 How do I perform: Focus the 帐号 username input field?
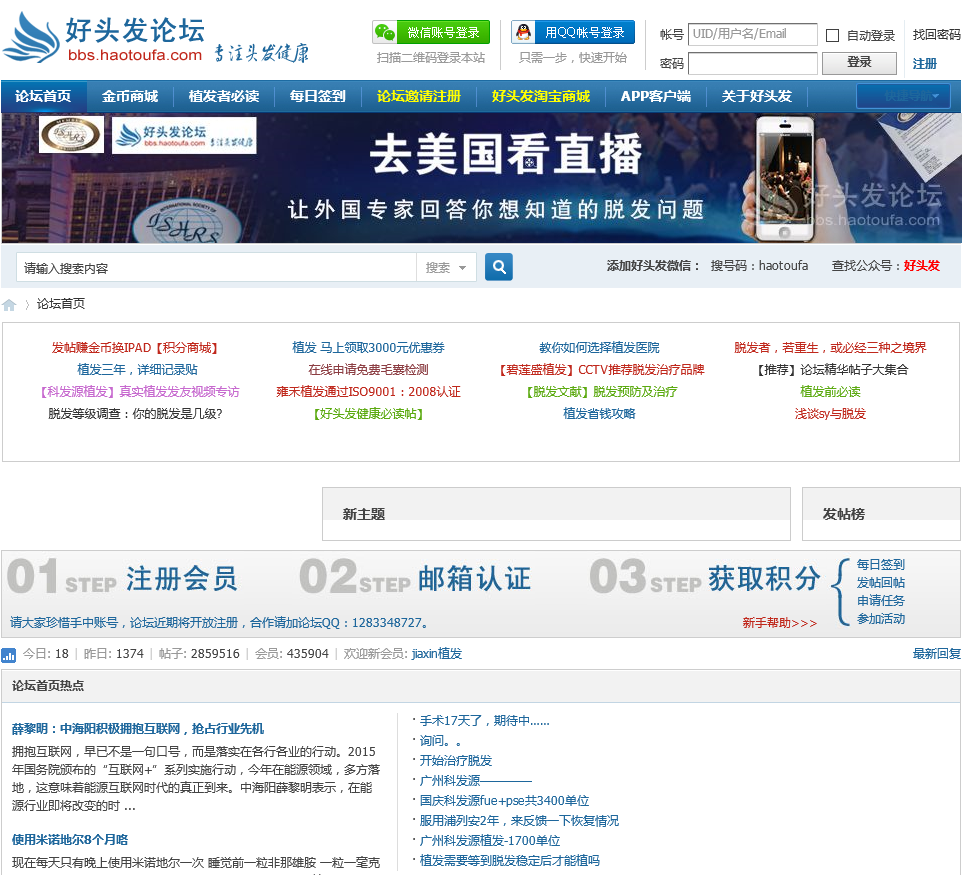point(753,34)
